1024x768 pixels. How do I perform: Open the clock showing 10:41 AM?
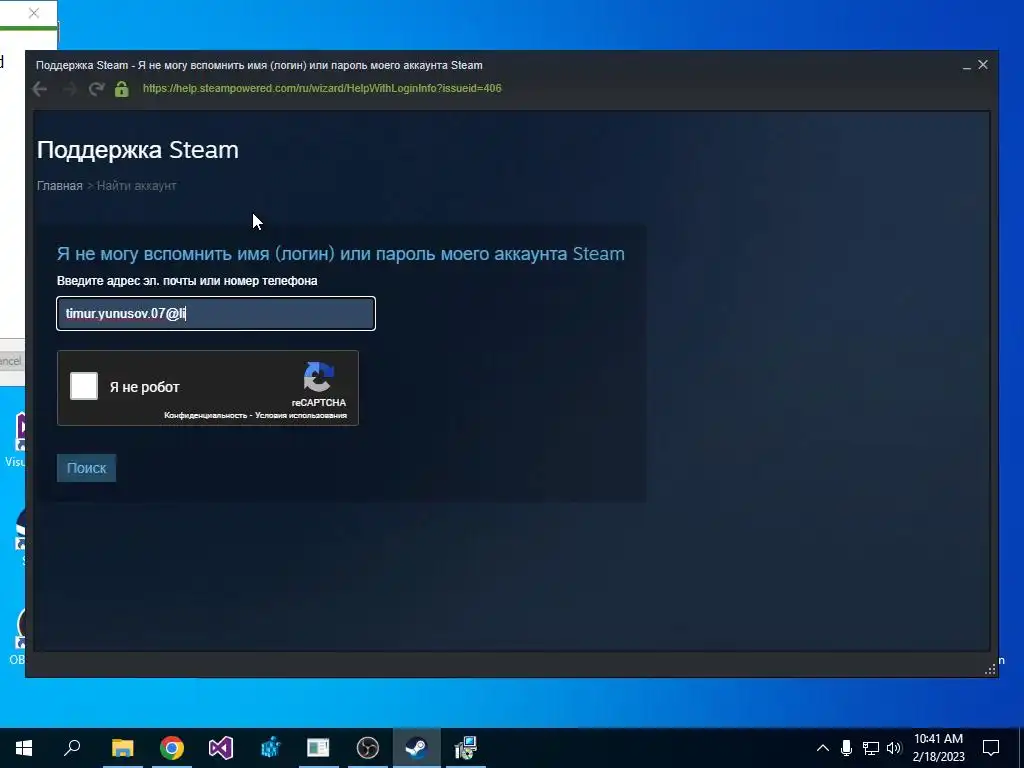[938, 748]
